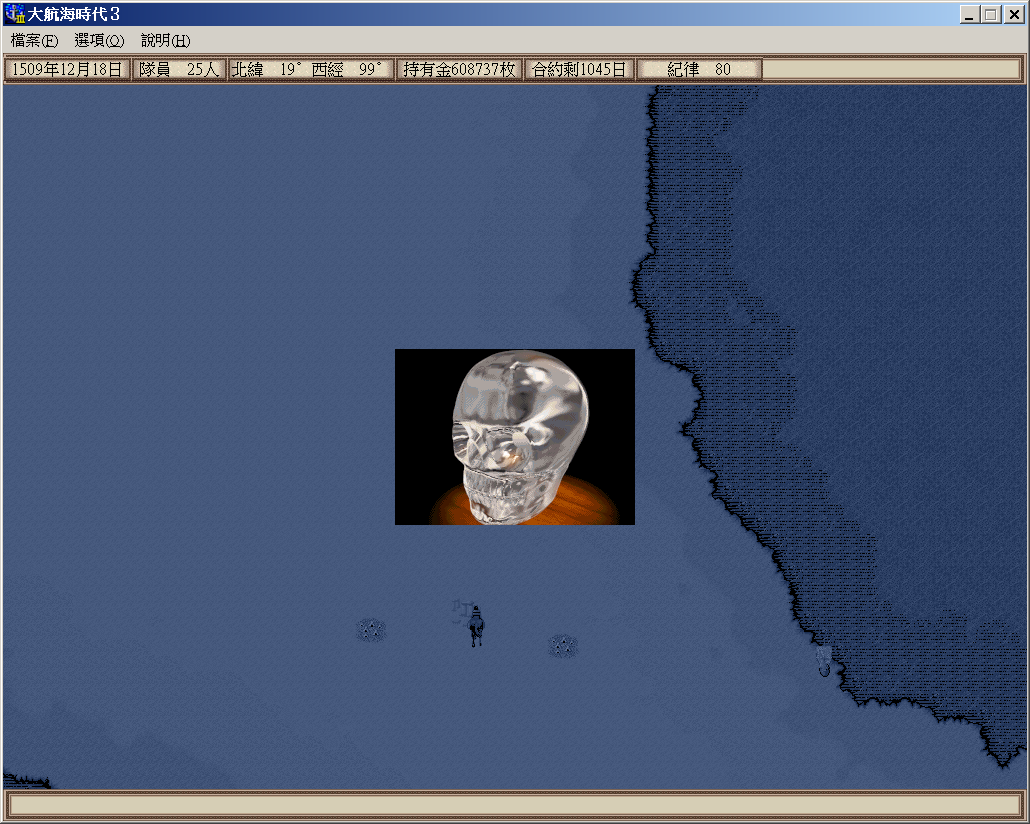Open the 檔案(F) menu
The width and height of the screenshot is (1030, 824).
click(x=34, y=41)
